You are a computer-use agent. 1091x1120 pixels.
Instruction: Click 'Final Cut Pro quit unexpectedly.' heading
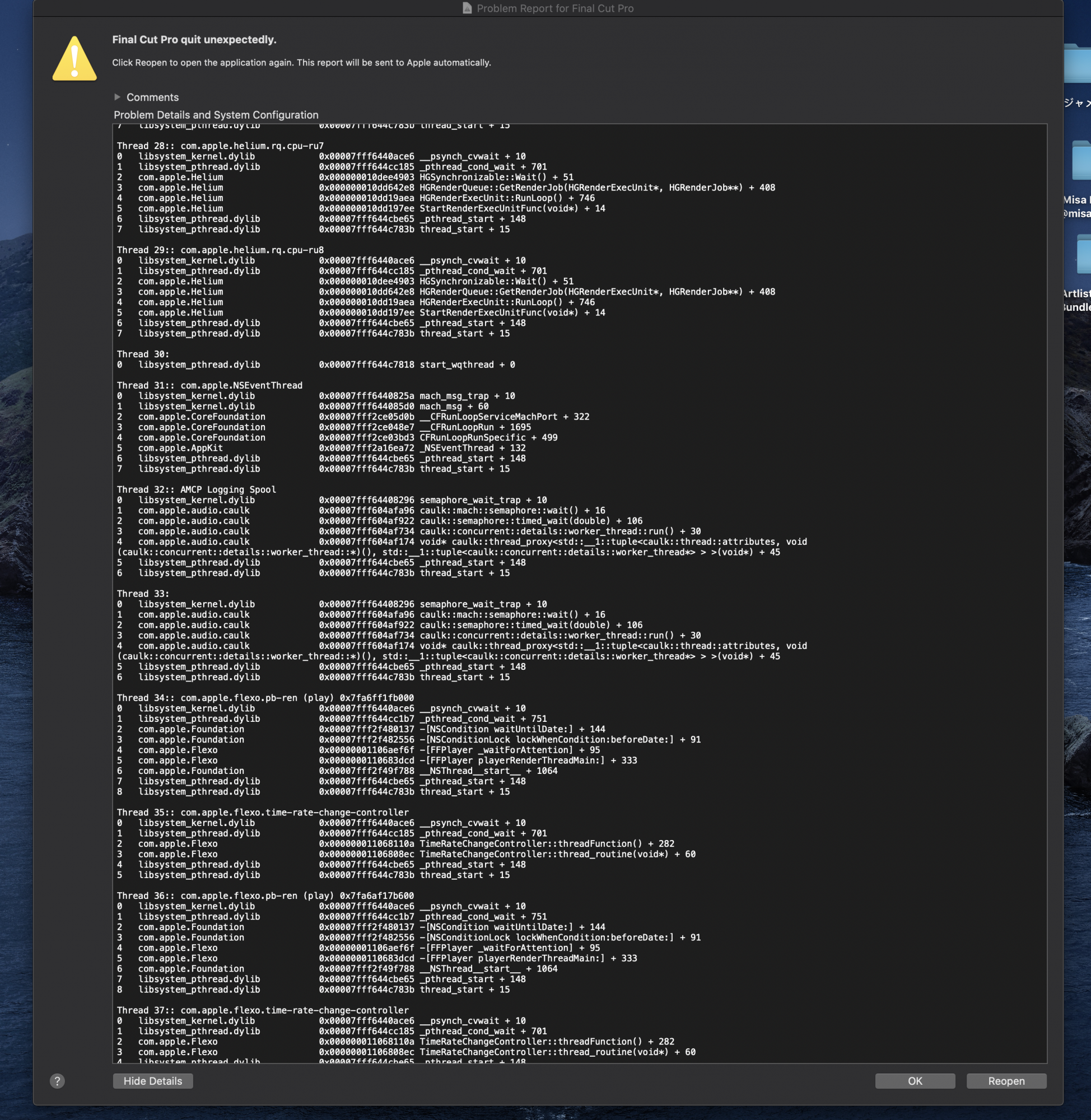pyautogui.click(x=194, y=40)
